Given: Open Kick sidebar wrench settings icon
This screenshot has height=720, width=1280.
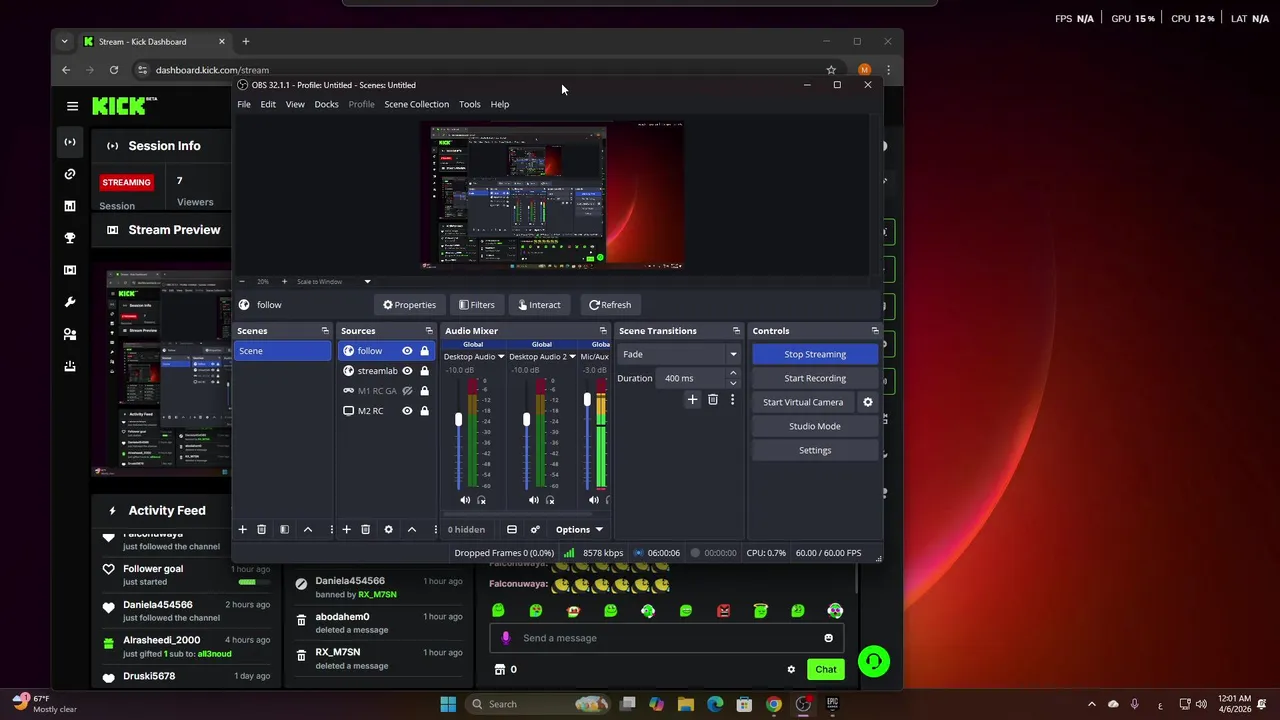Looking at the screenshot, I should pos(70,302).
